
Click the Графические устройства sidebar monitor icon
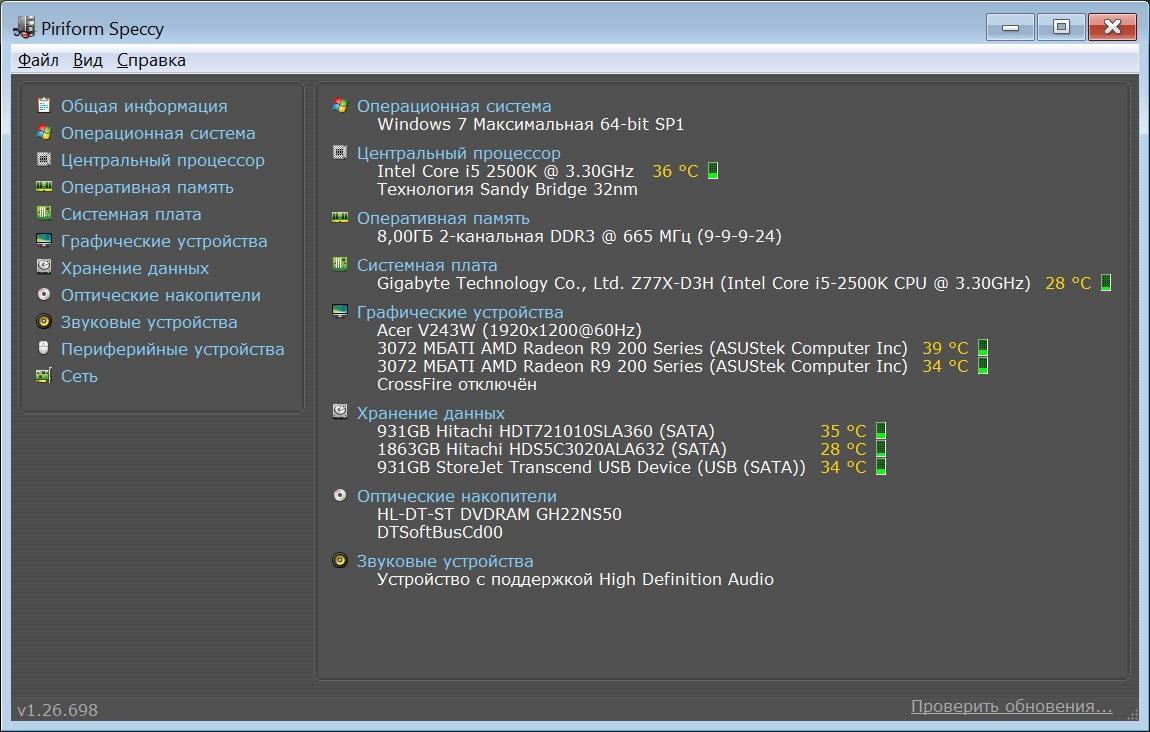click(44, 241)
